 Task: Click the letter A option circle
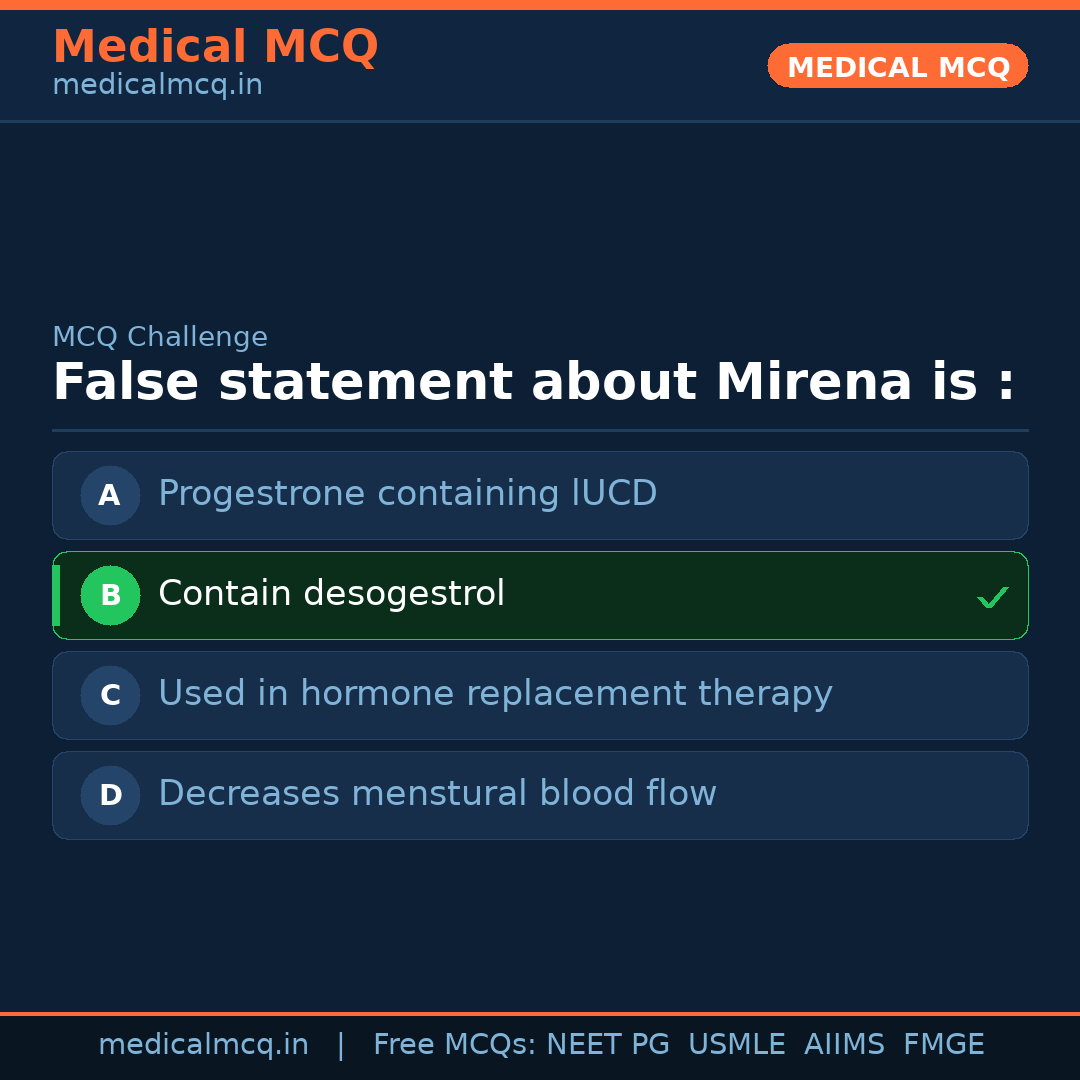pyautogui.click(x=110, y=495)
